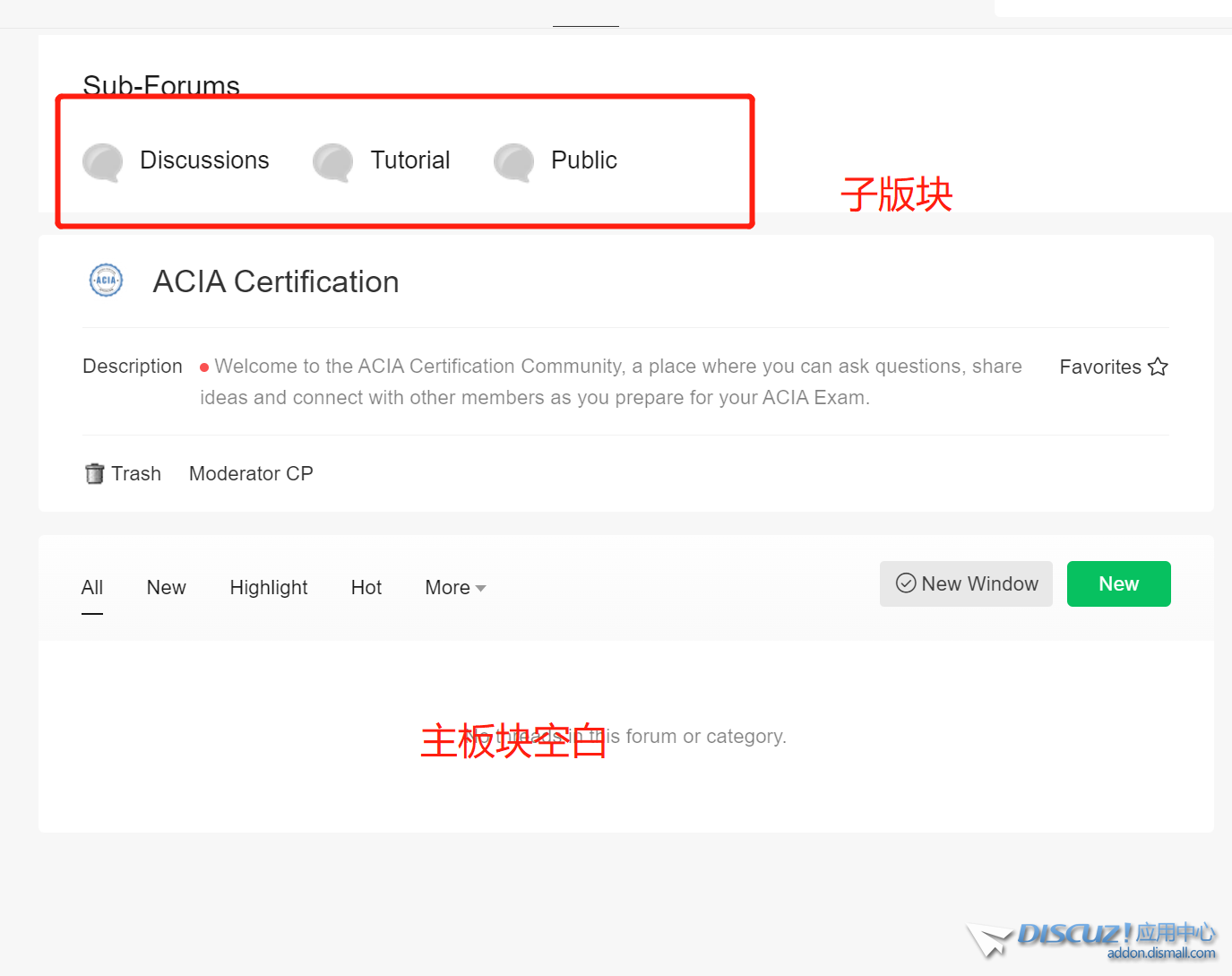This screenshot has width=1232, height=976.
Task: Visit the Public sub-forum text link
Action: [583, 160]
